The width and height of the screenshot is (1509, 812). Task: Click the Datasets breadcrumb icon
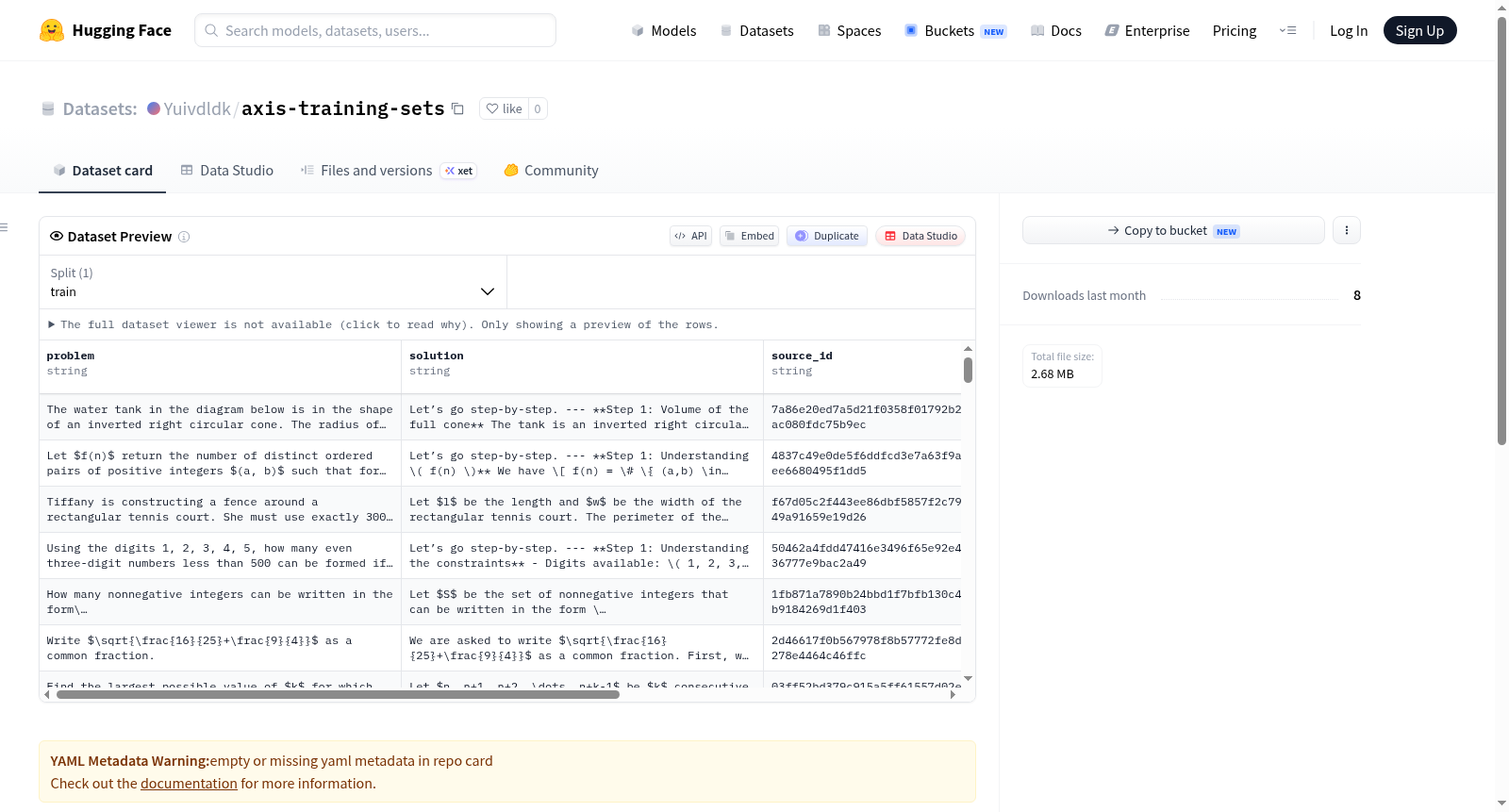tap(48, 109)
